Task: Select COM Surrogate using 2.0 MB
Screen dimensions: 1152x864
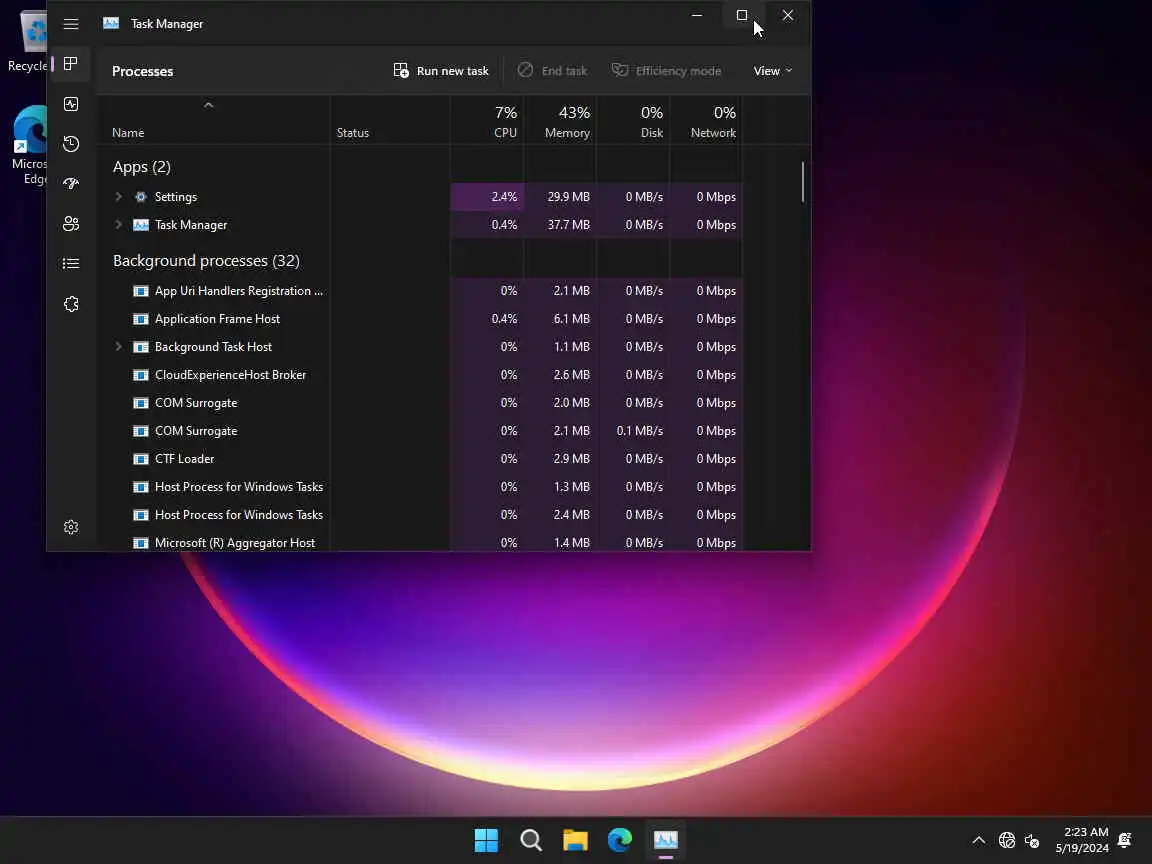Action: [419, 403]
